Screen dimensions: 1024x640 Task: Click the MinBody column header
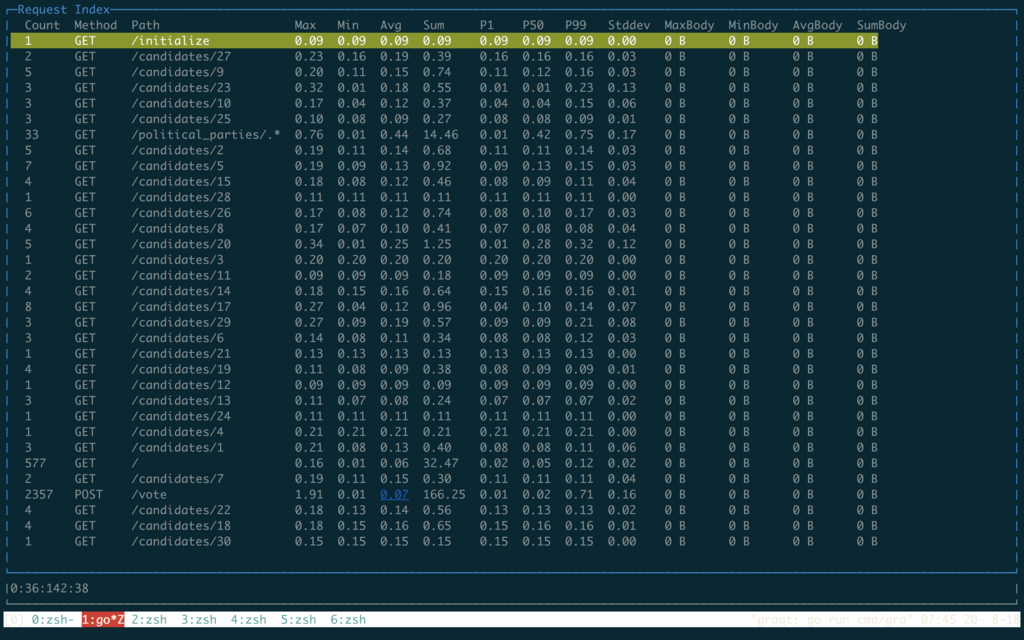[x=753, y=25]
